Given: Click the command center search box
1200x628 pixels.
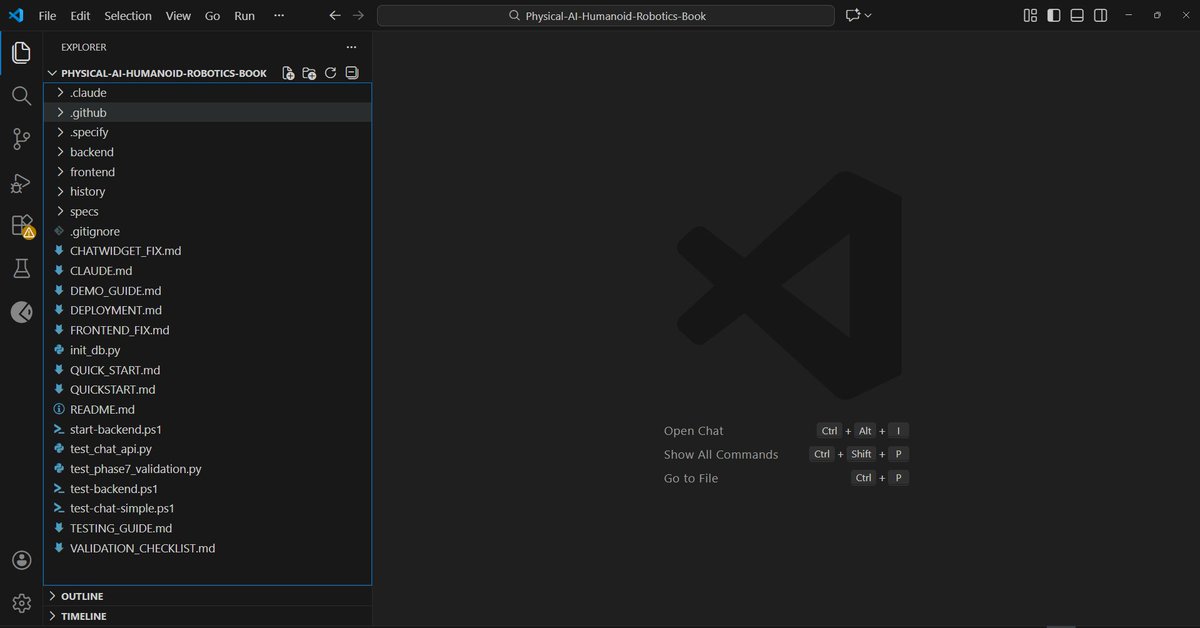Looking at the screenshot, I should 605,16.
